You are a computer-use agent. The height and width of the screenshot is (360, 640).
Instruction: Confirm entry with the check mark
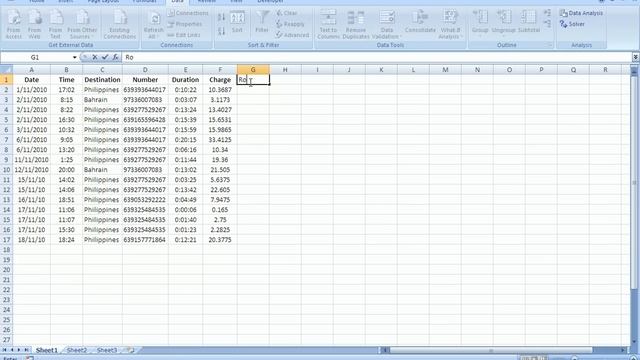105,57
